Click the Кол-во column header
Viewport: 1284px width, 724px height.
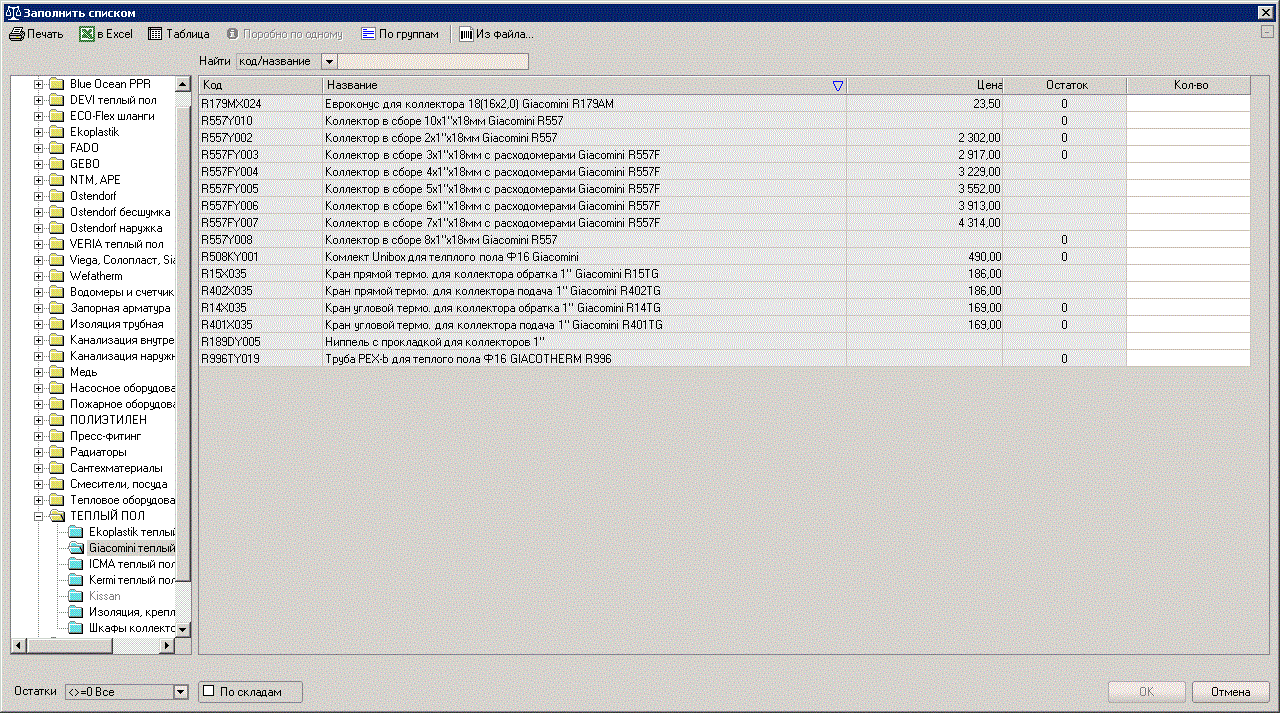tap(1189, 86)
